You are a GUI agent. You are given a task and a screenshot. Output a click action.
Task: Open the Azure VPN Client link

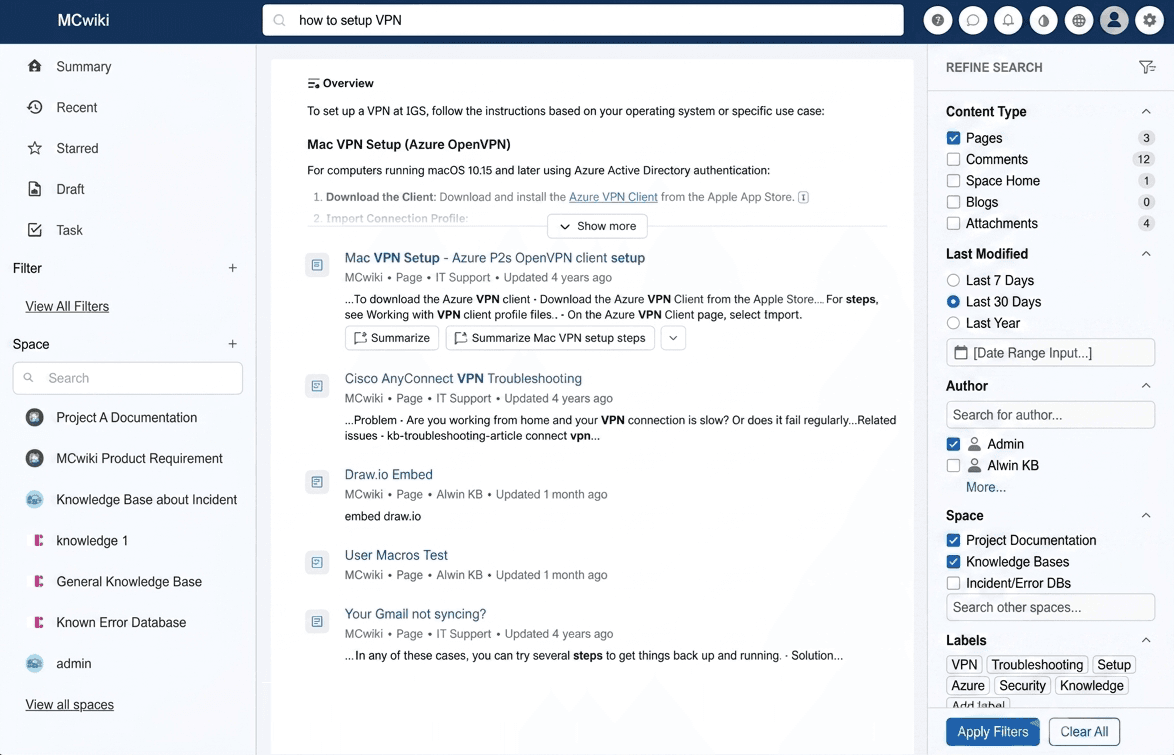coord(613,197)
